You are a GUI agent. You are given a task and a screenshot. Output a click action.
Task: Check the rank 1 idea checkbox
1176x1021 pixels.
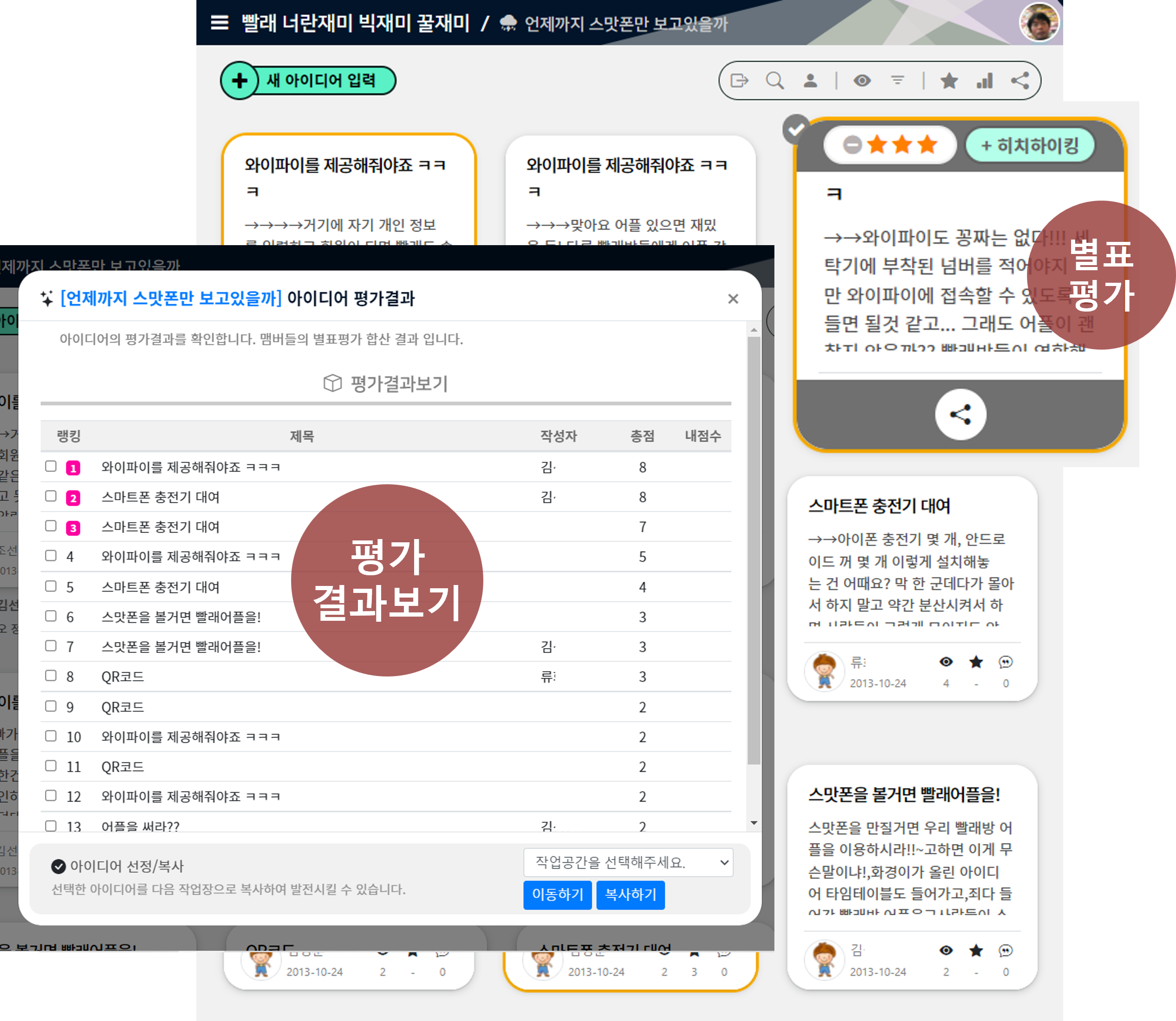point(51,466)
